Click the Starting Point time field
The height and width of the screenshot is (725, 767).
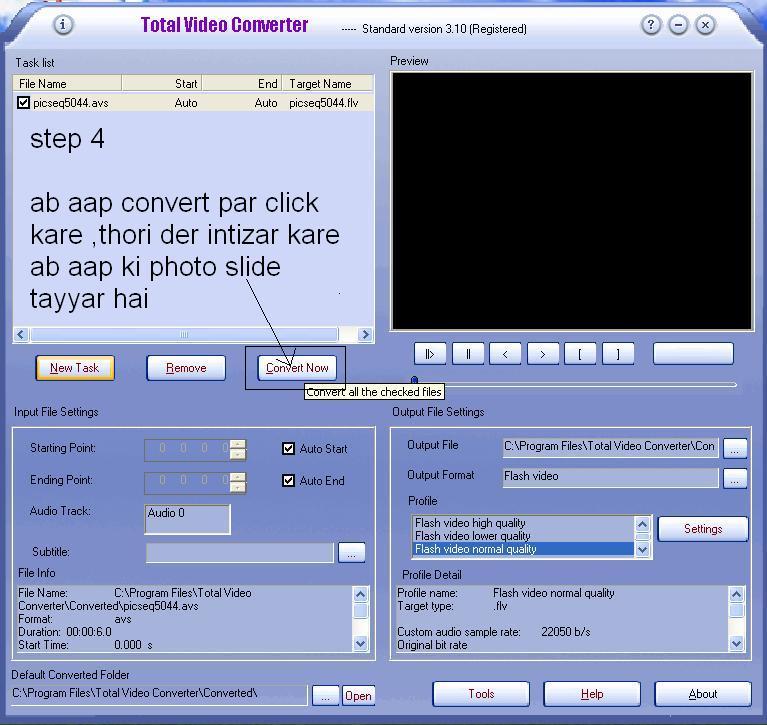tap(188, 450)
